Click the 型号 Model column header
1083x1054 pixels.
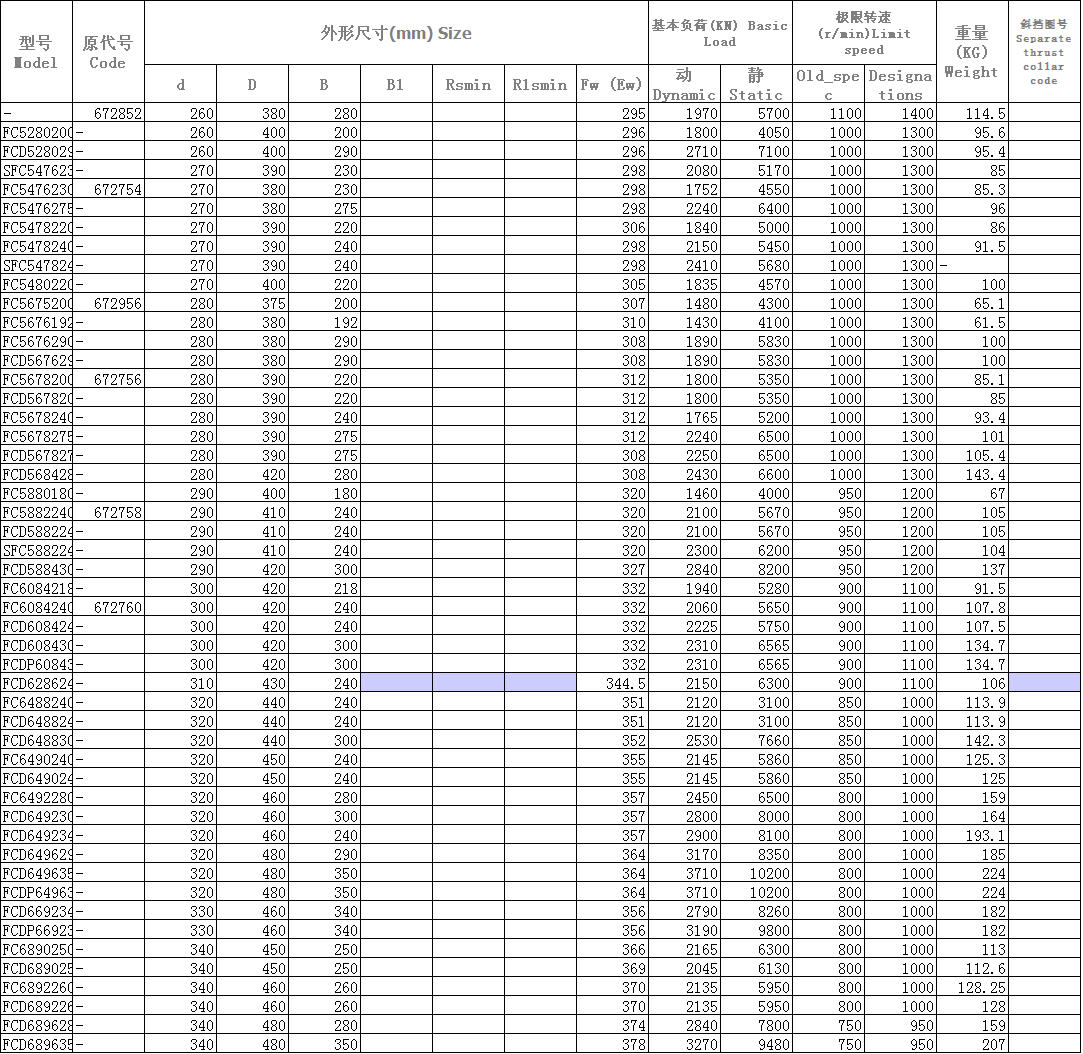(36, 52)
